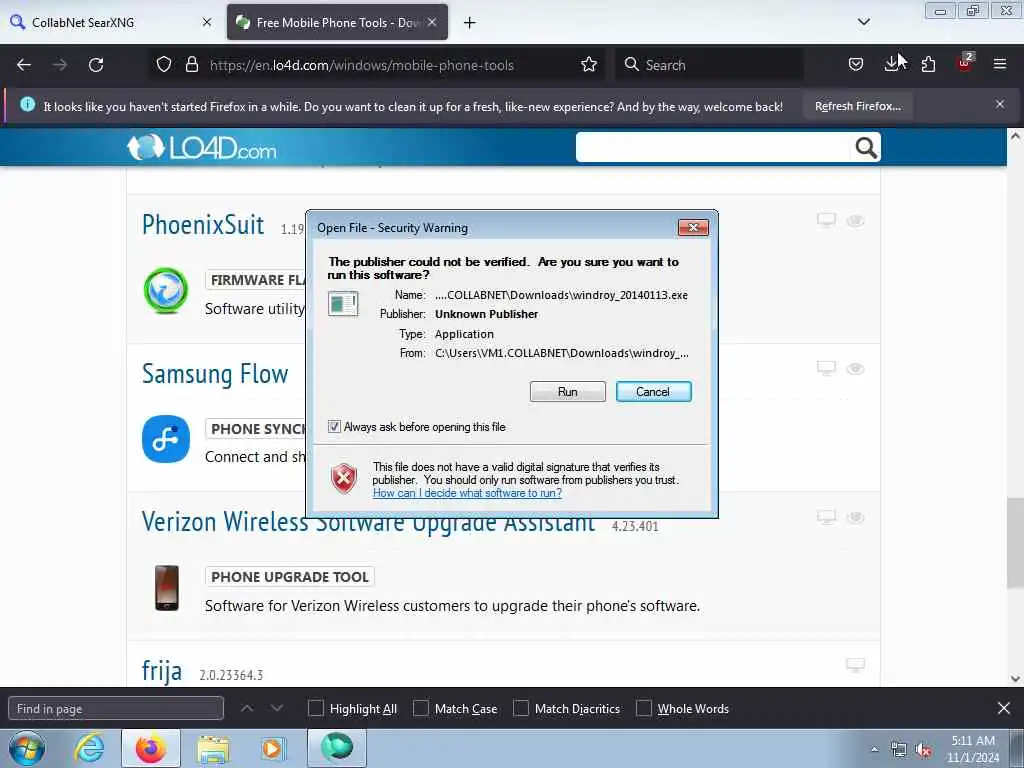Screen dimensions: 1024x768
Task: Reload the current page
Action: (x=96, y=65)
